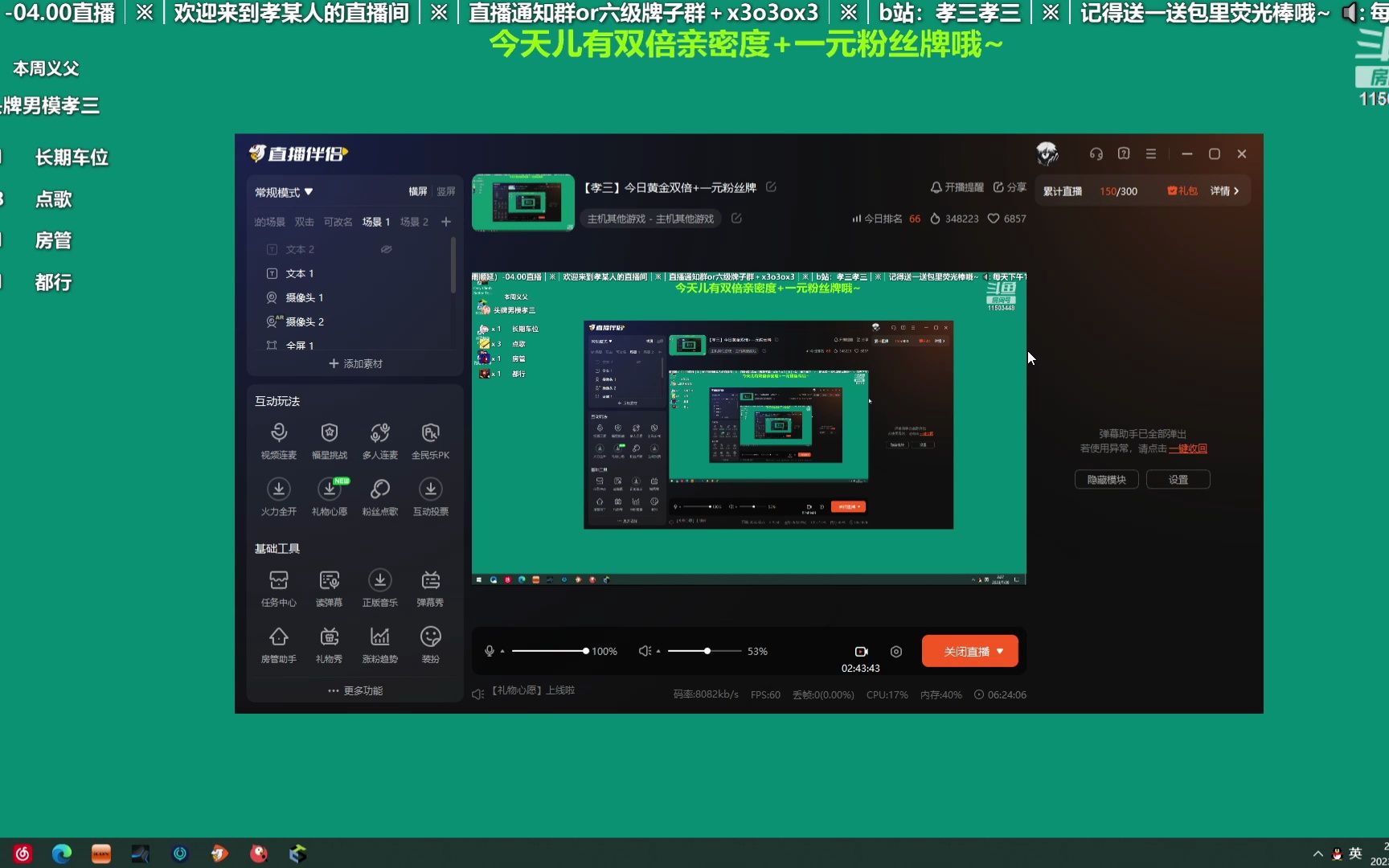
Task: Open the 任务中心 task center
Action: (x=279, y=588)
